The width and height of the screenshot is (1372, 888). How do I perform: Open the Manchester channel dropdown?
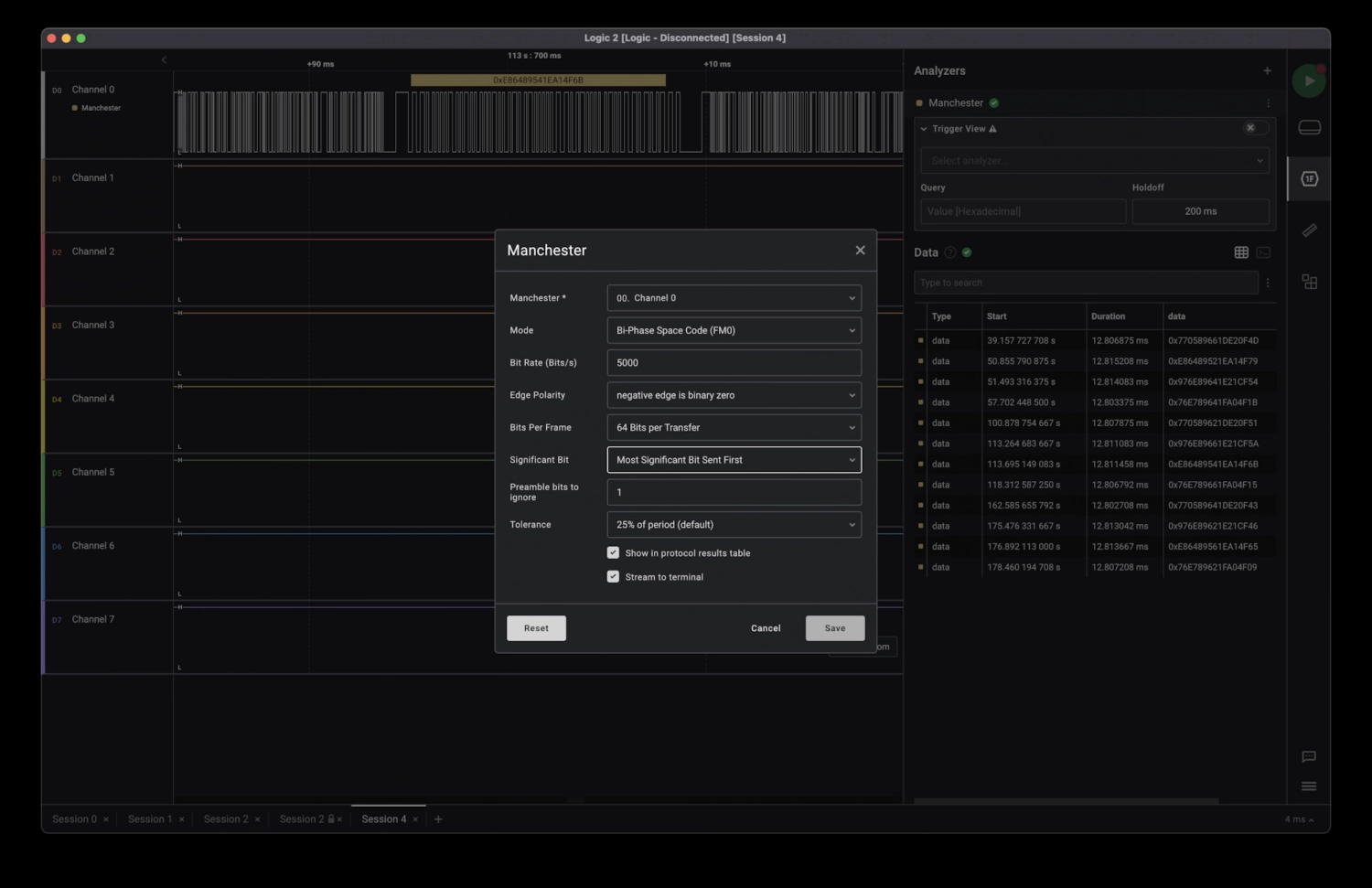[x=734, y=297]
